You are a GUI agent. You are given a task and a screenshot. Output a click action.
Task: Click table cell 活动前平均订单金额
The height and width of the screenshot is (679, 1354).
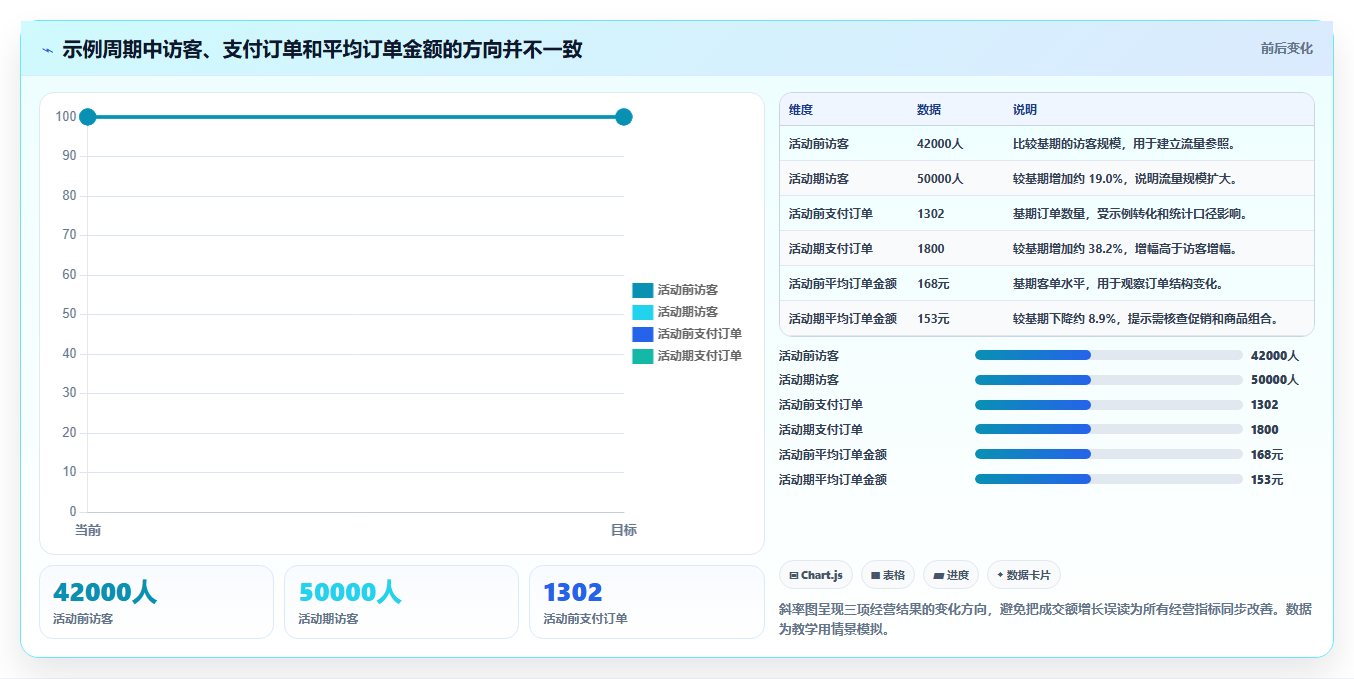click(x=843, y=284)
